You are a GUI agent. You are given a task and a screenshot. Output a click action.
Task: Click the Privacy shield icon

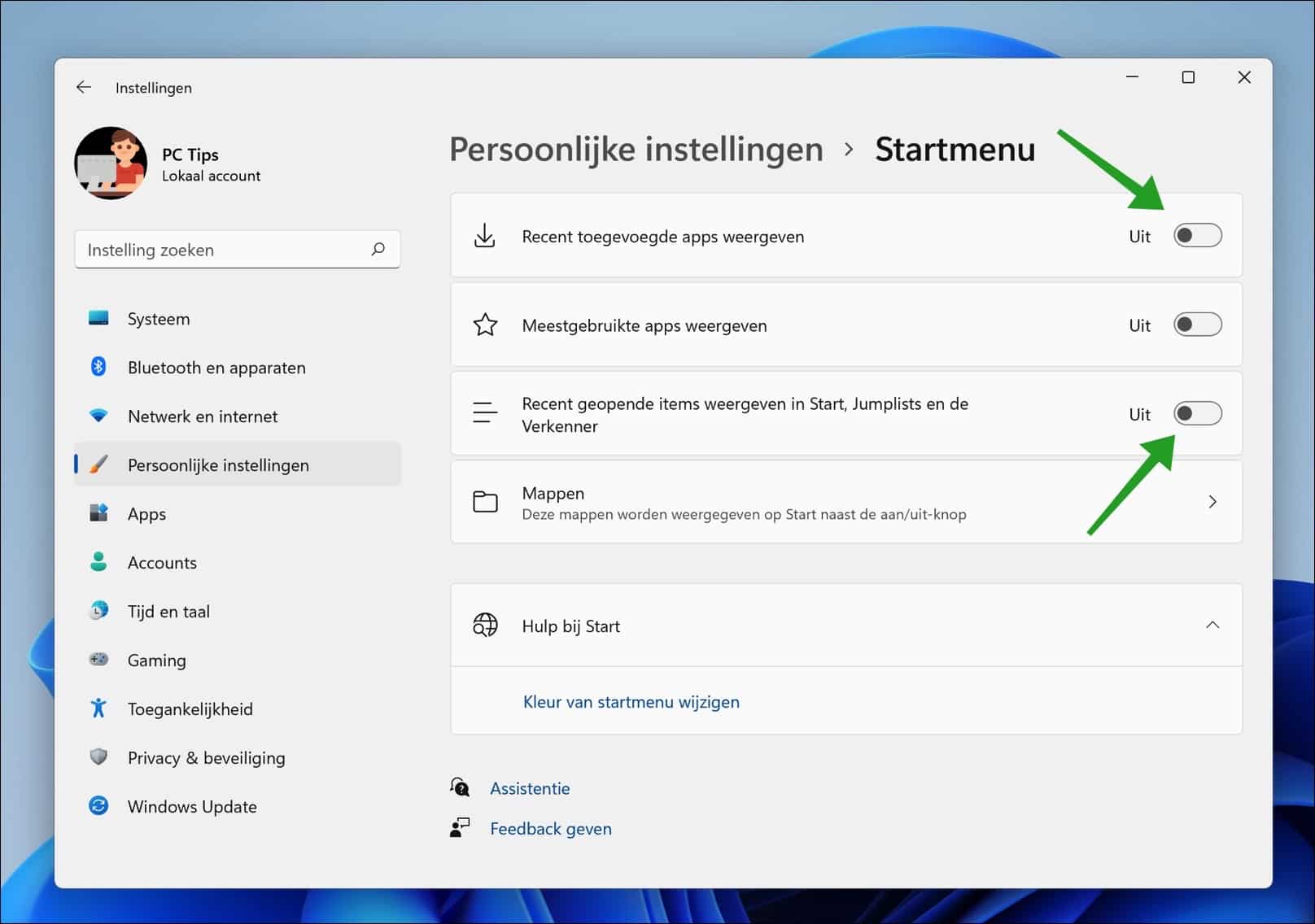coord(98,757)
